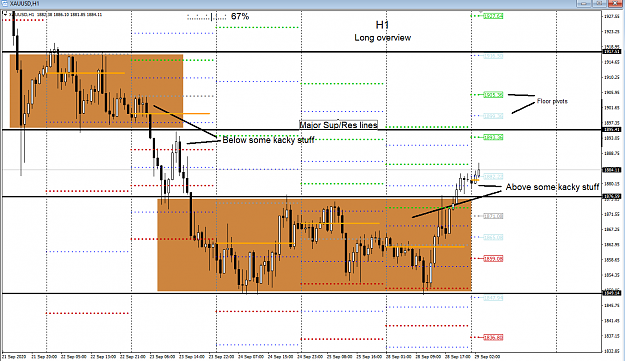Click the '24 Sep 07:00' time axis label

click(x=250, y=357)
